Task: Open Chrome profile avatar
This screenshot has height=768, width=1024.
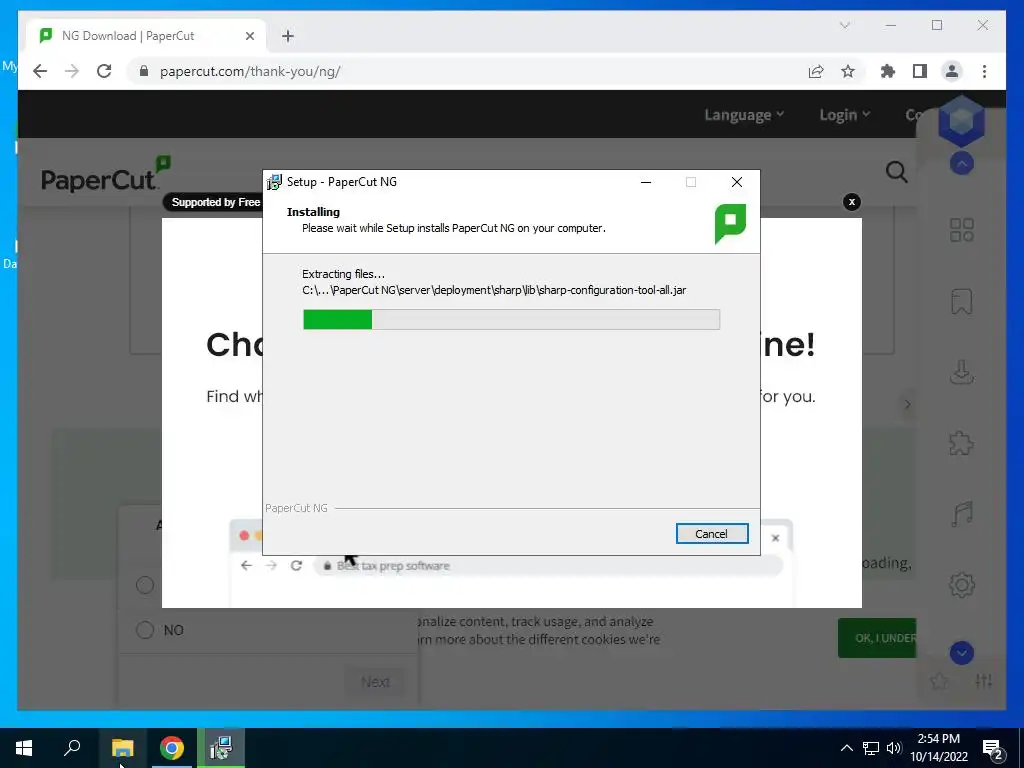Action: pos(952,71)
